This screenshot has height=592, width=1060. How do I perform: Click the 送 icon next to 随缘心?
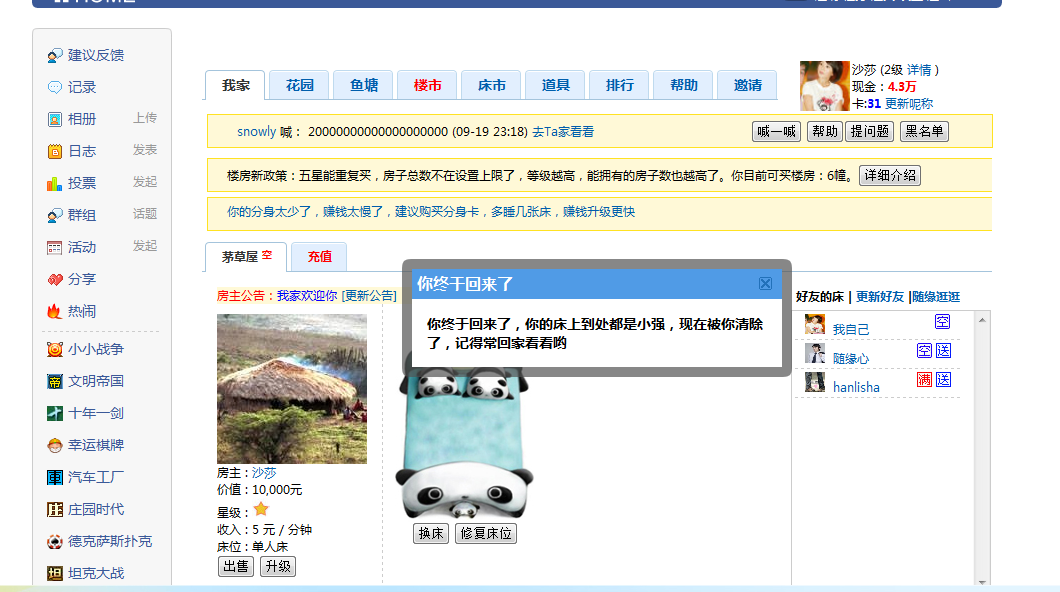click(943, 351)
